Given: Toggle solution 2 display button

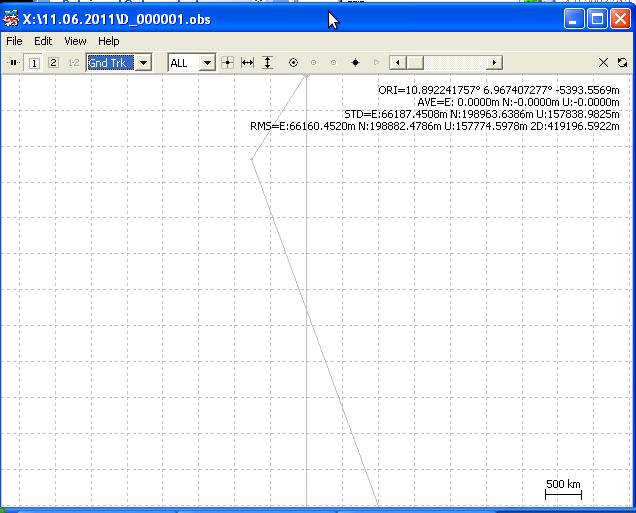Looking at the screenshot, I should pyautogui.click(x=53, y=63).
